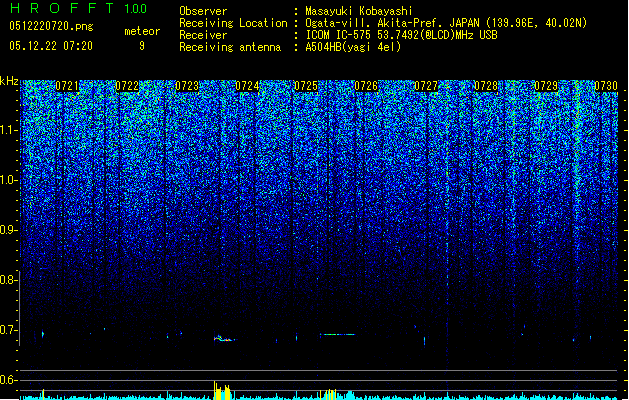Screen dimensions: 629x400
Task: Click the 0.6 frequency axis label
Action: click(x=9, y=380)
